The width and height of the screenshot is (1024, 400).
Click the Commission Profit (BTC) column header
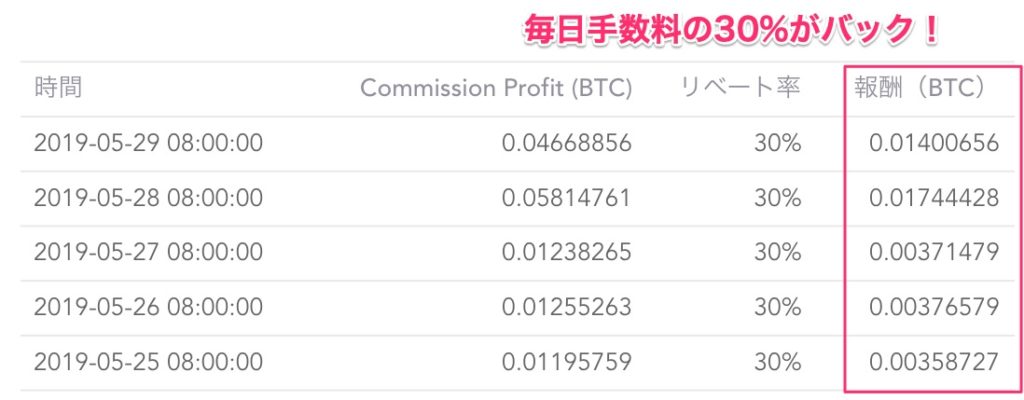point(496,88)
